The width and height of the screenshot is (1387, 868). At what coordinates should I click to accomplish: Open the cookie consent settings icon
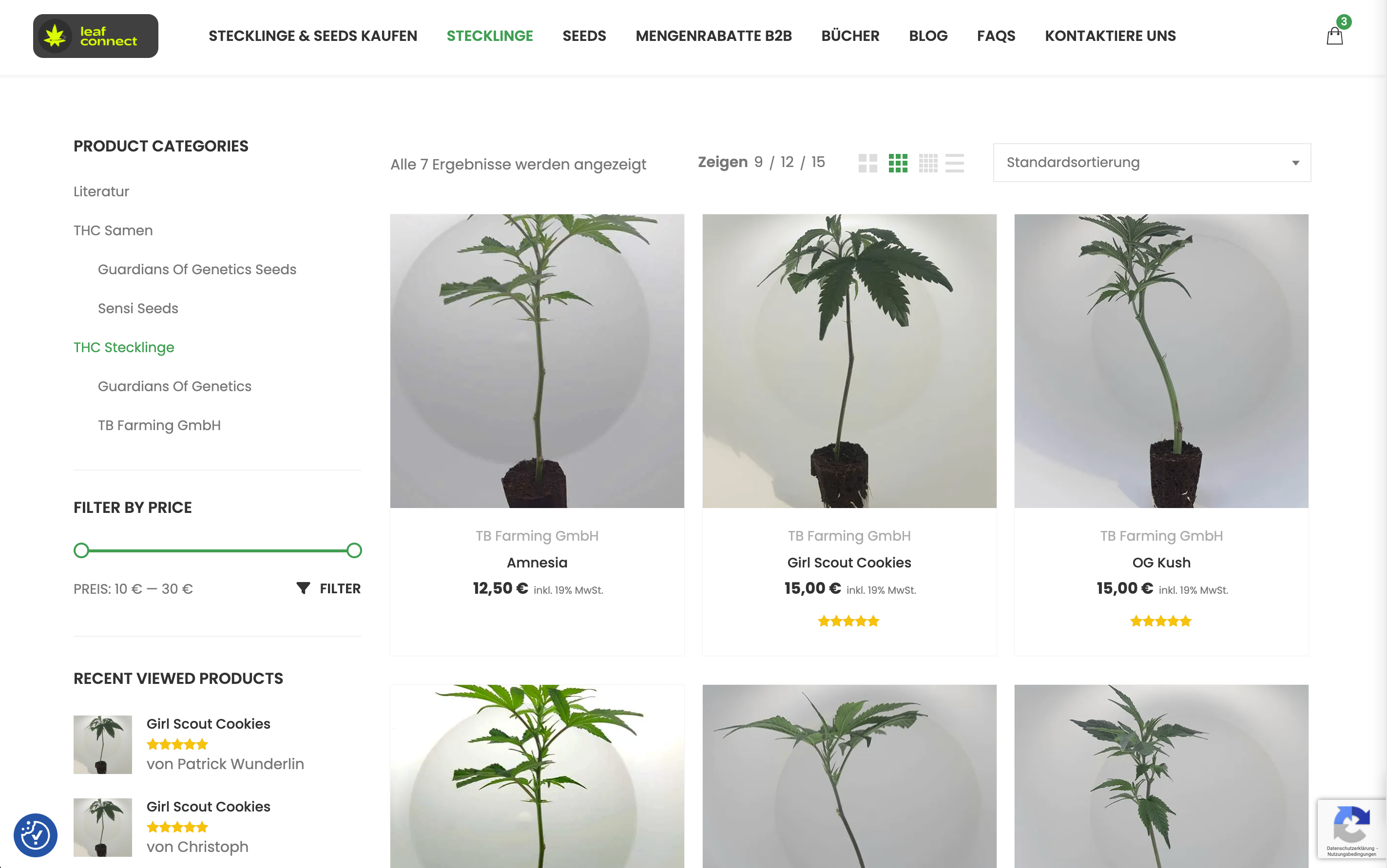point(36,835)
